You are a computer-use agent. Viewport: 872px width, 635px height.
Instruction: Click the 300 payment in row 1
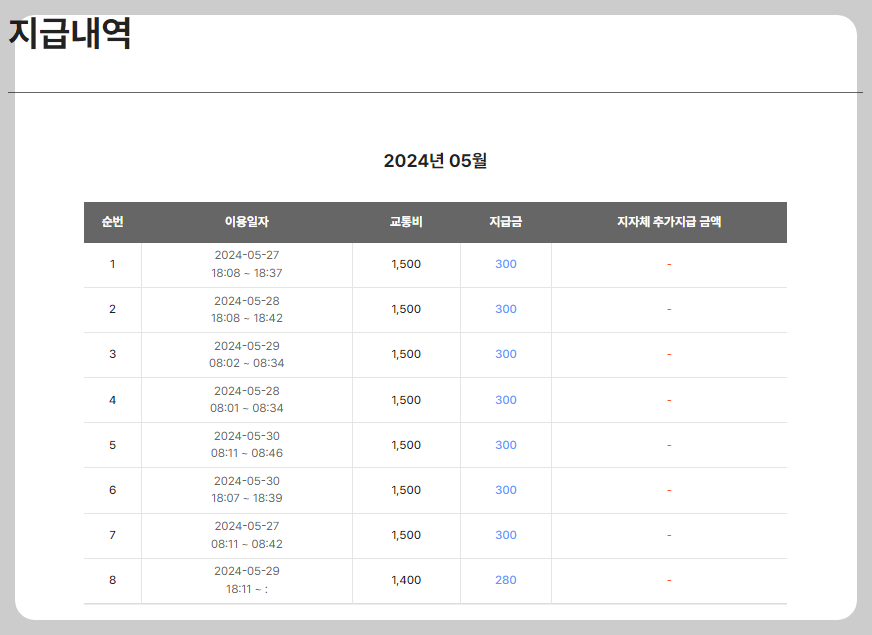[506, 264]
